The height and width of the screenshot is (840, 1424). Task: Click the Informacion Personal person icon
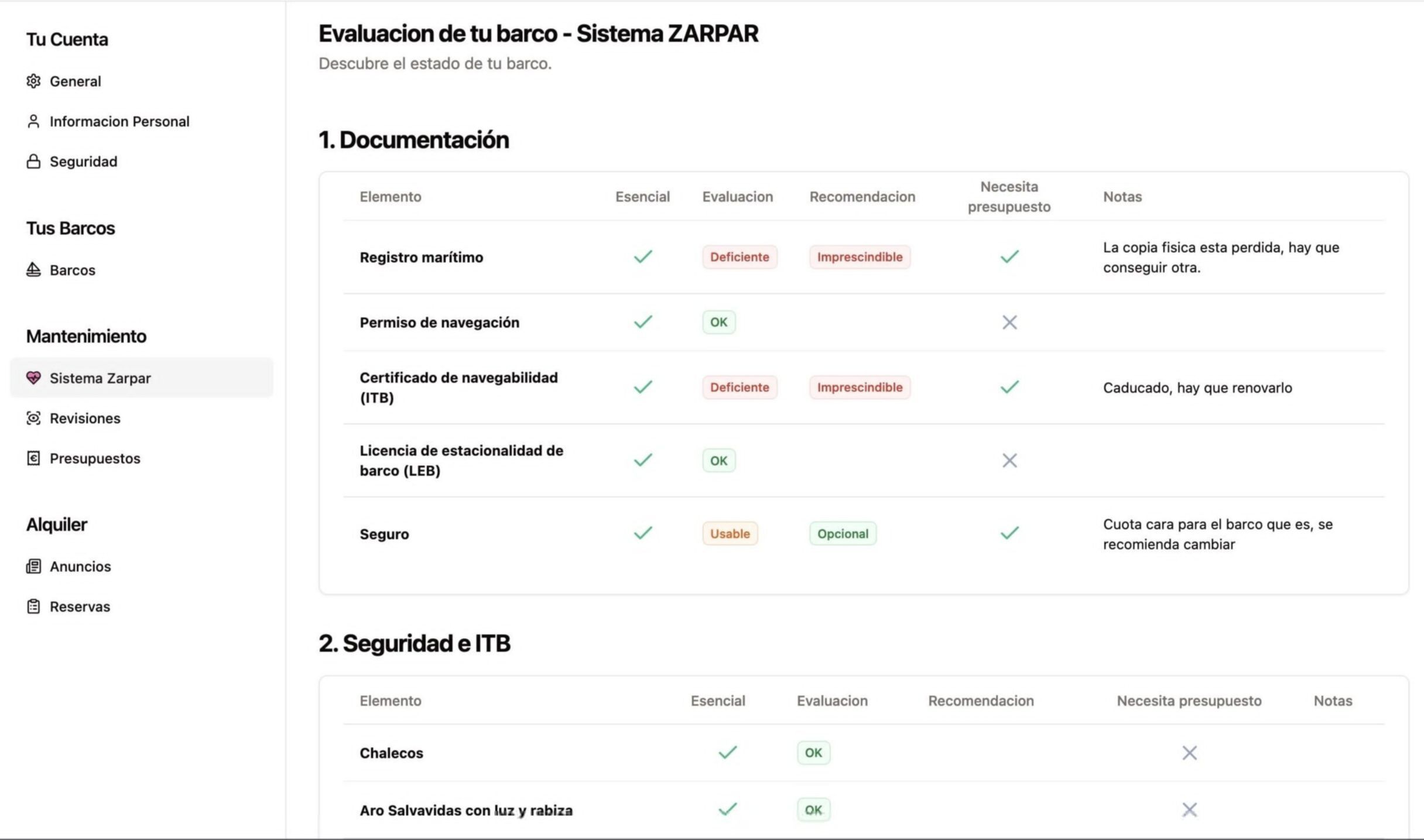tap(33, 121)
